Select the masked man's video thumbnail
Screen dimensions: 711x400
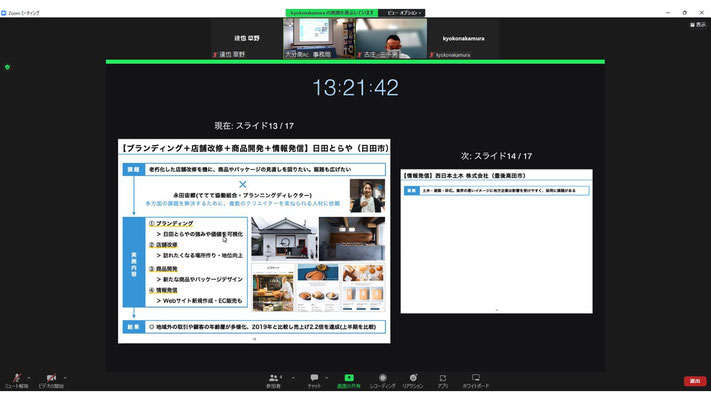pyautogui.click(x=391, y=39)
